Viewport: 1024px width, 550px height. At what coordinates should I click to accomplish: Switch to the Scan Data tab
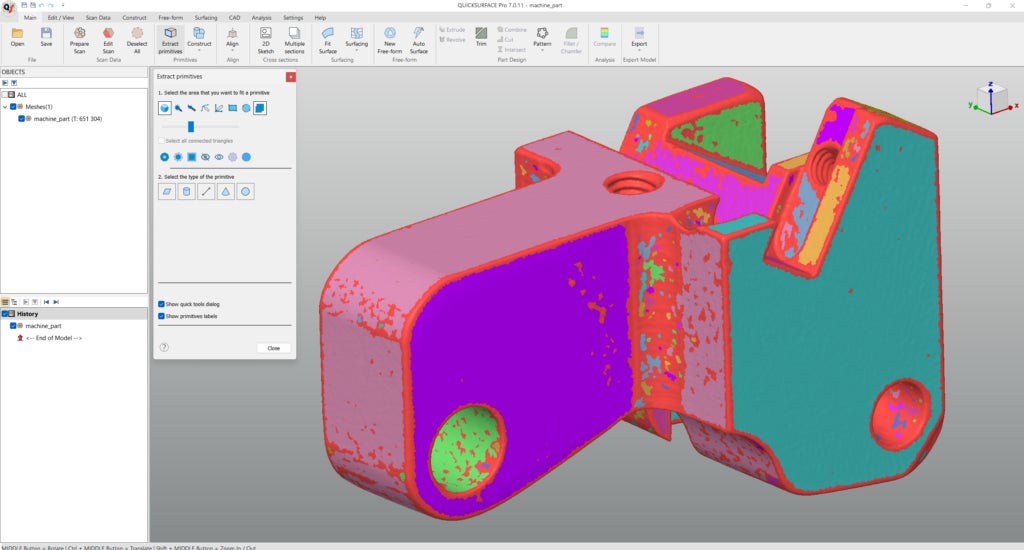point(98,17)
